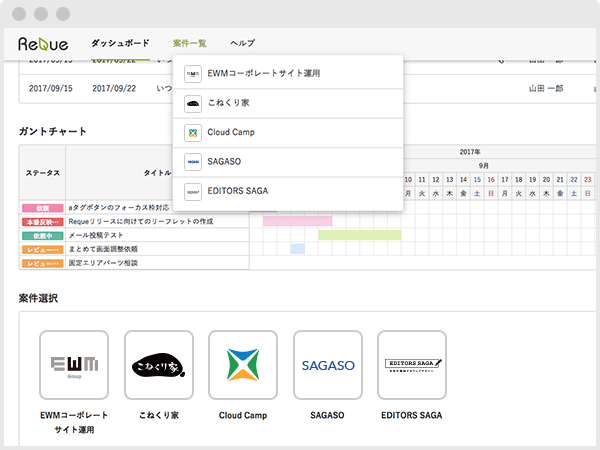
Task: Open the ヘルプ menu
Action: (x=242, y=43)
